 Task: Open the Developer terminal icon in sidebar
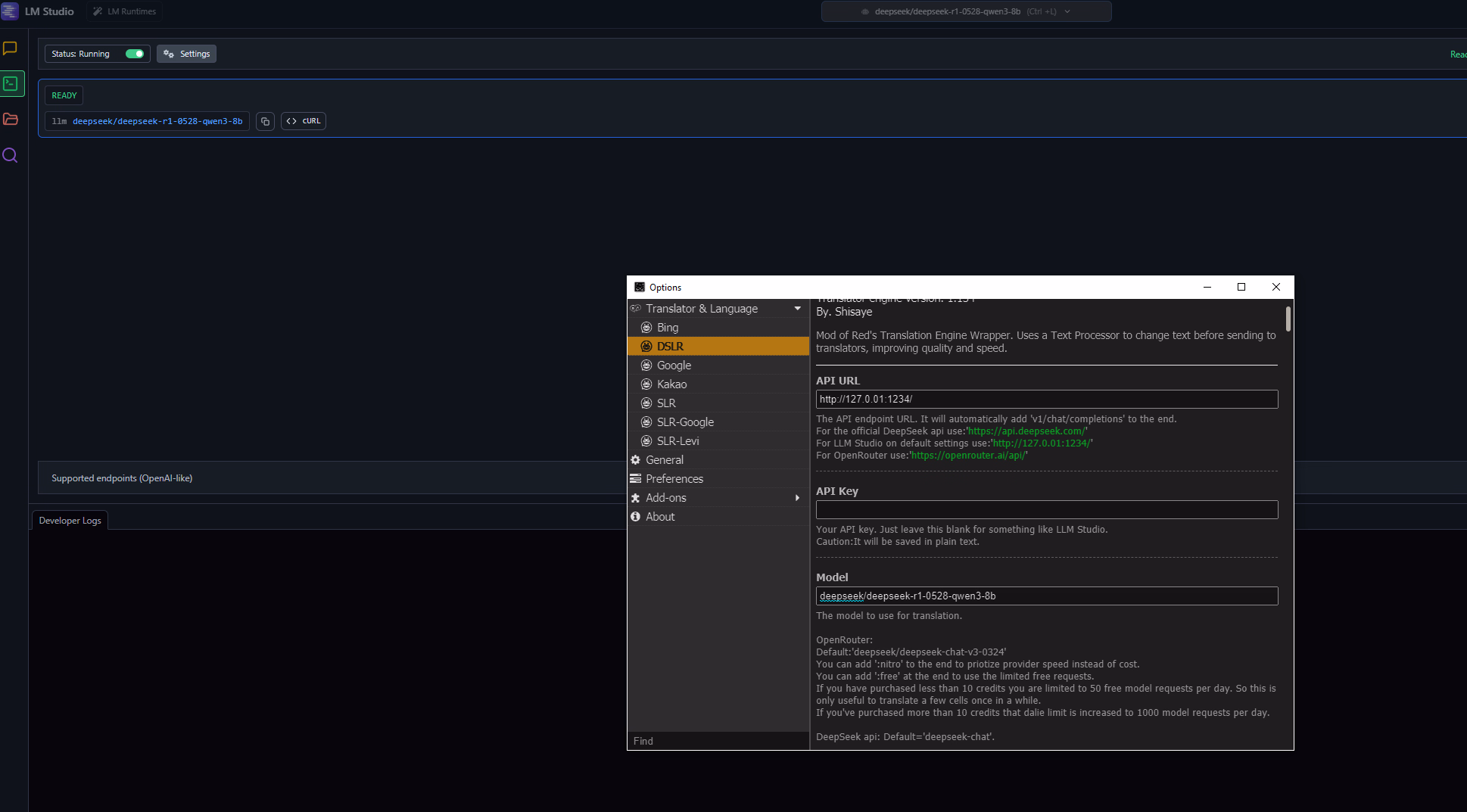tap(11, 84)
